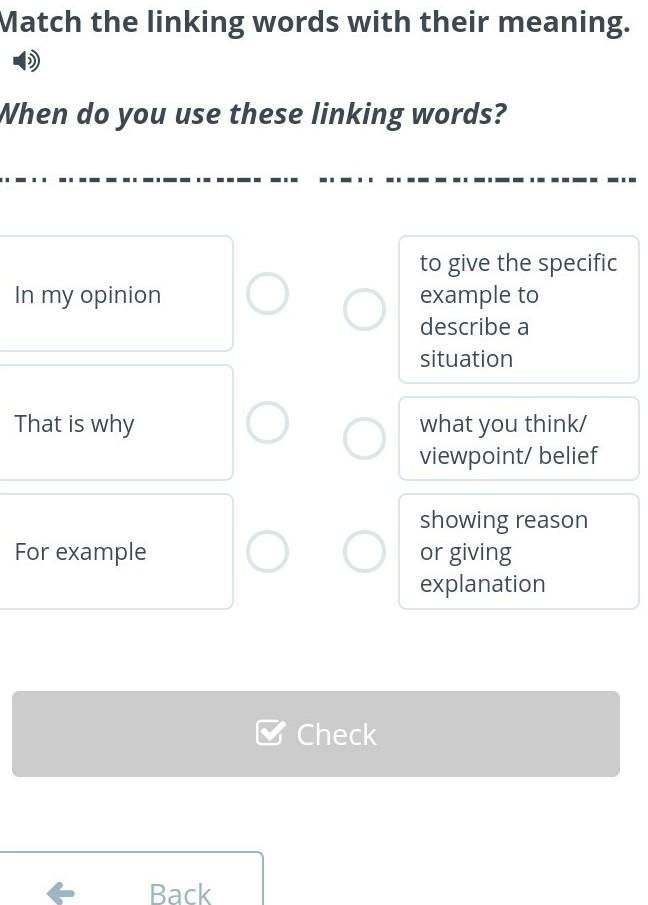
Task: Click the back arrow icon
Action: 61,892
